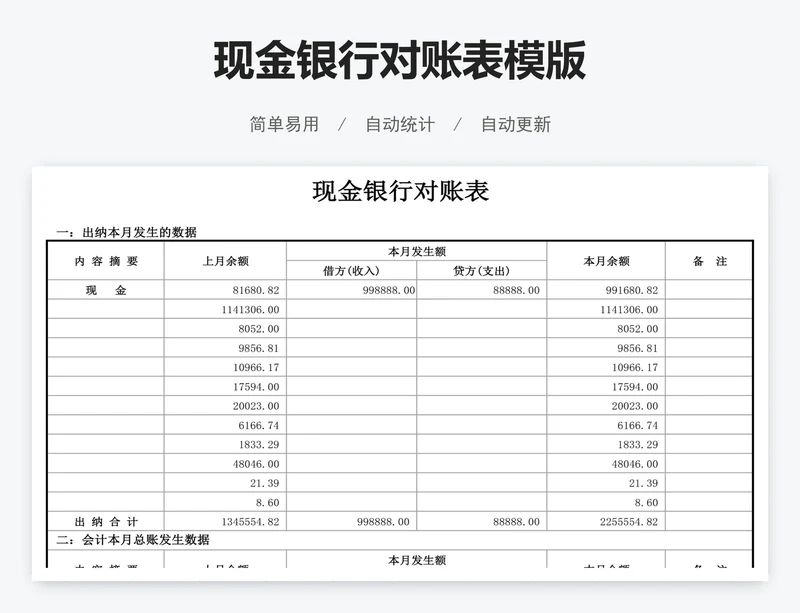Click 上月余额 cell 48046.00
The image size is (800, 613).
[226, 463]
